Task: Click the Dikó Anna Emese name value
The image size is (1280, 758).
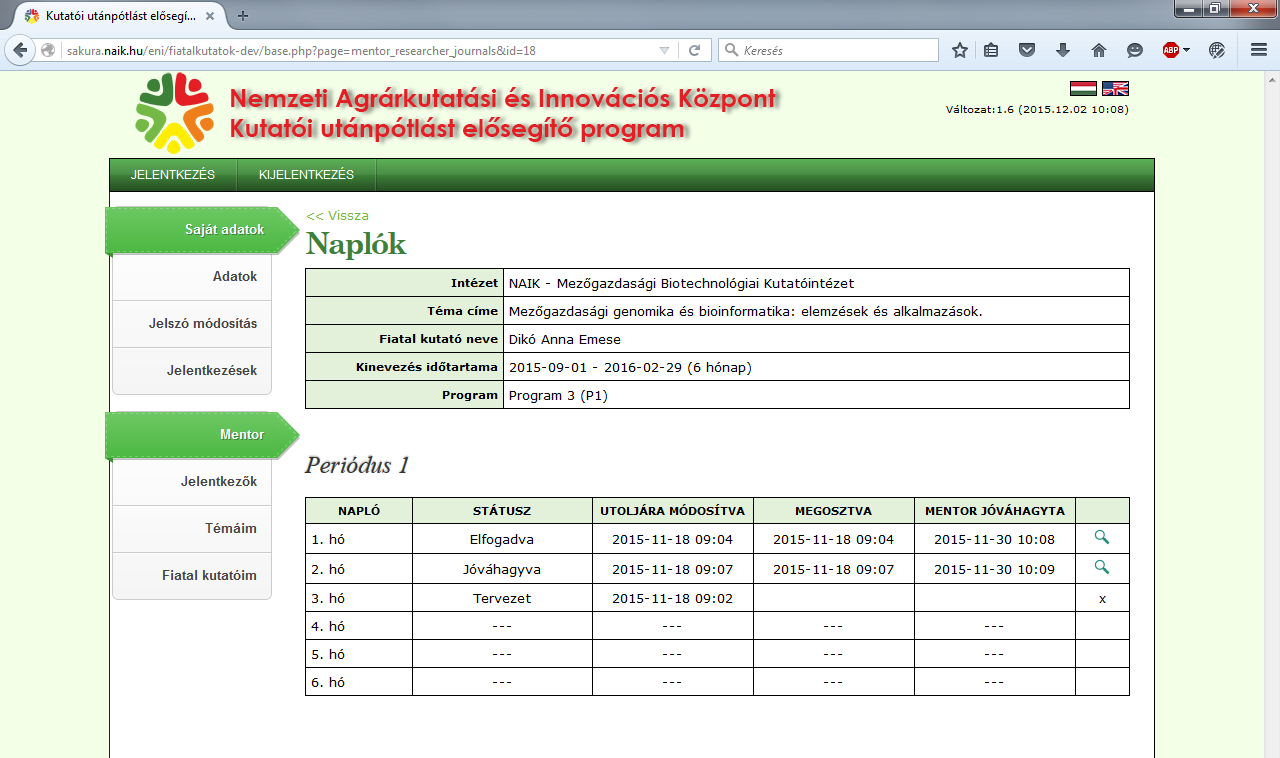Action: (x=565, y=339)
